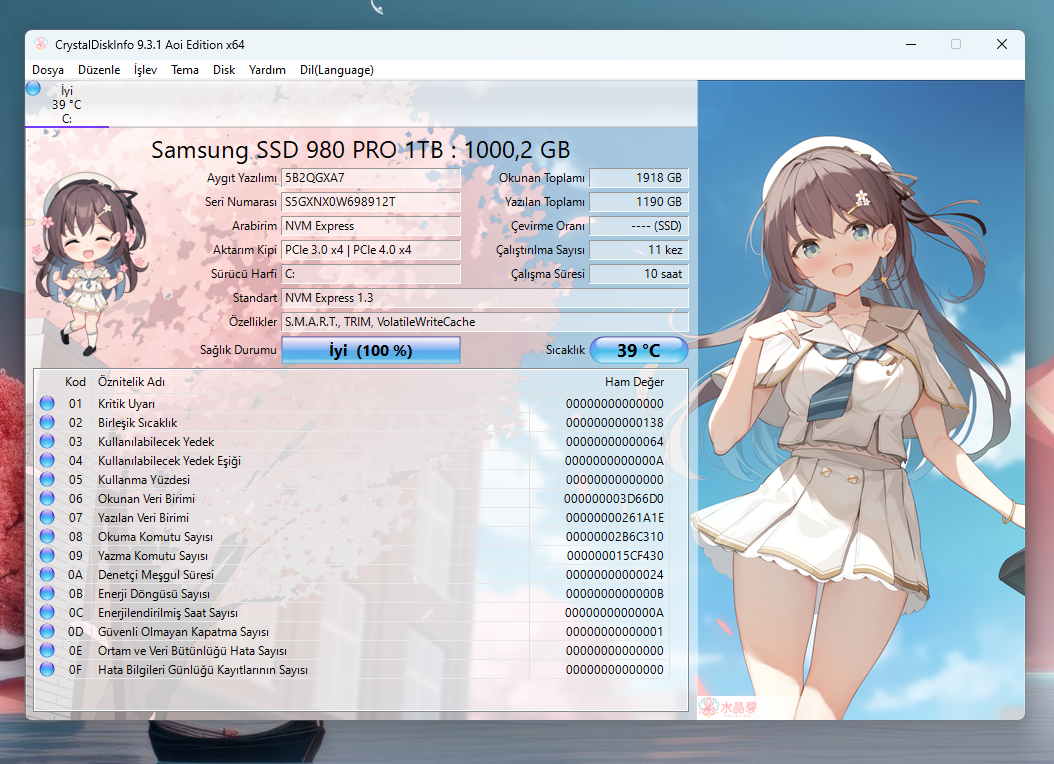Click the Aktarım Kipi field PCIe 3.0 x4
1054x764 pixels.
[x=371, y=250]
